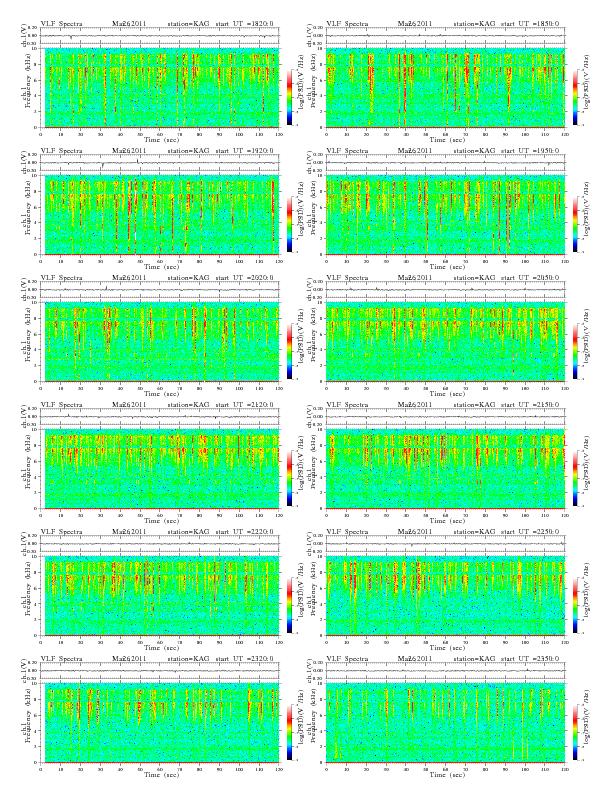Click 'VLF Spectra' heading of the 1820:0 panel
612x792 pixels.
tap(62, 23)
